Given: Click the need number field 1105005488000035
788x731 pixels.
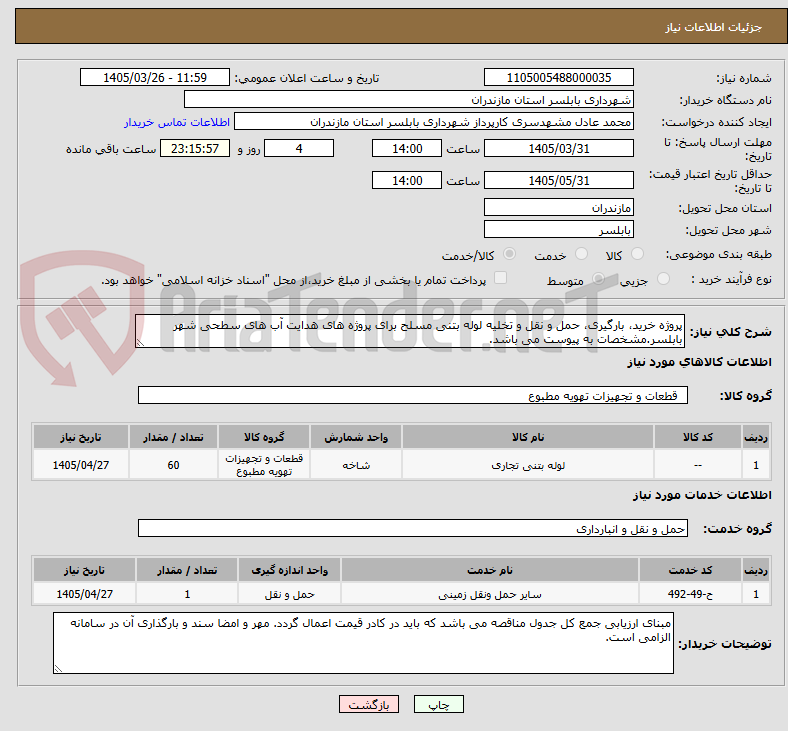Looking at the screenshot, I should [559, 78].
